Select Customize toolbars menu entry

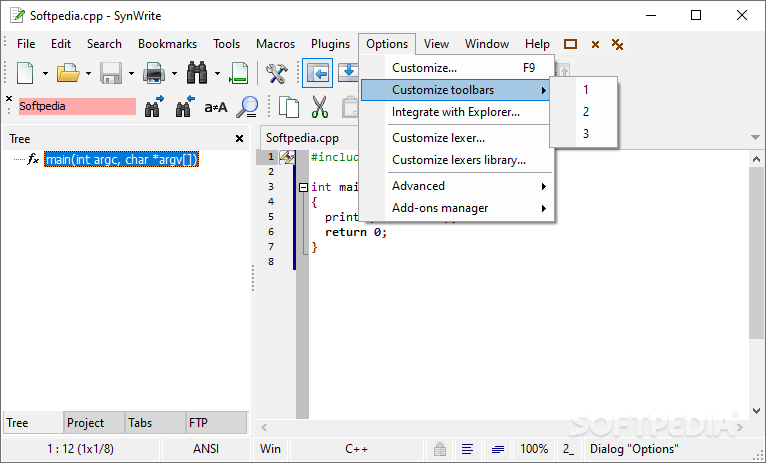[456, 90]
